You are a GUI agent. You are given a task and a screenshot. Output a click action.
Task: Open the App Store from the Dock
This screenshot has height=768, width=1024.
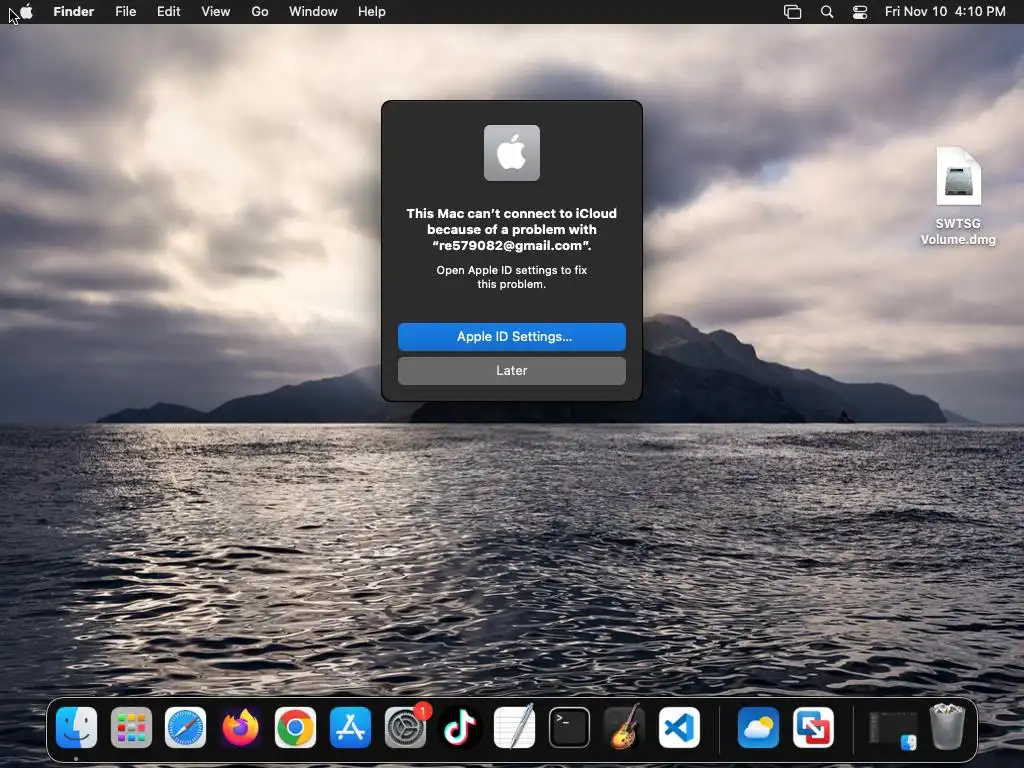[350, 727]
